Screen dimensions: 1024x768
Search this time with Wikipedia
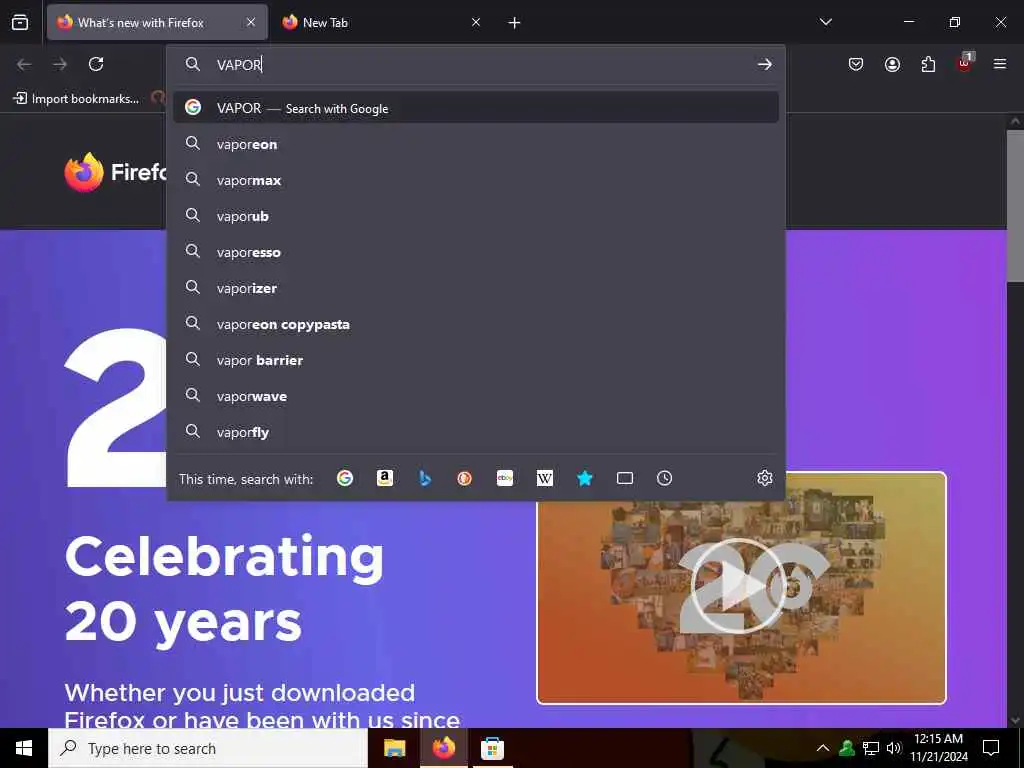(x=545, y=478)
